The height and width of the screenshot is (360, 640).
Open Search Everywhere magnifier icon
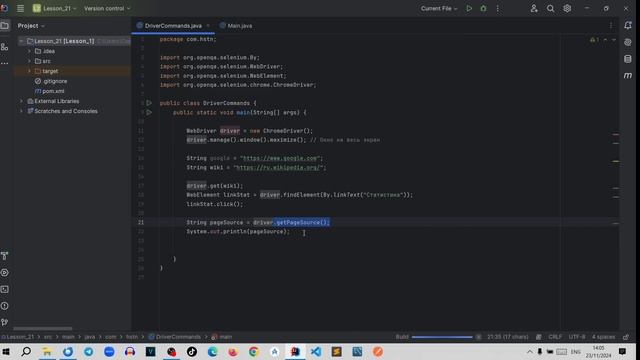tap(550, 8)
